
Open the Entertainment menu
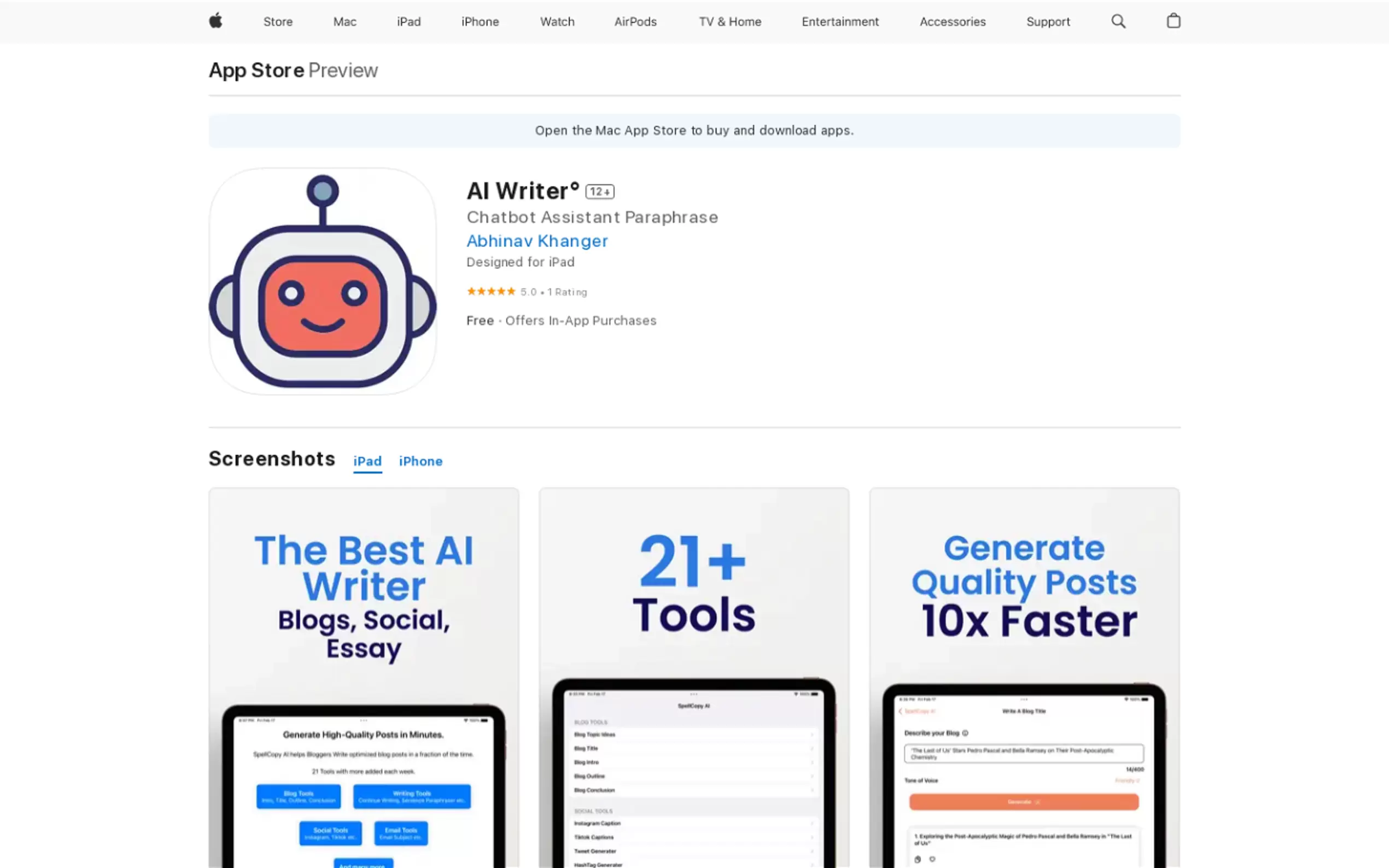pyautogui.click(x=840, y=22)
